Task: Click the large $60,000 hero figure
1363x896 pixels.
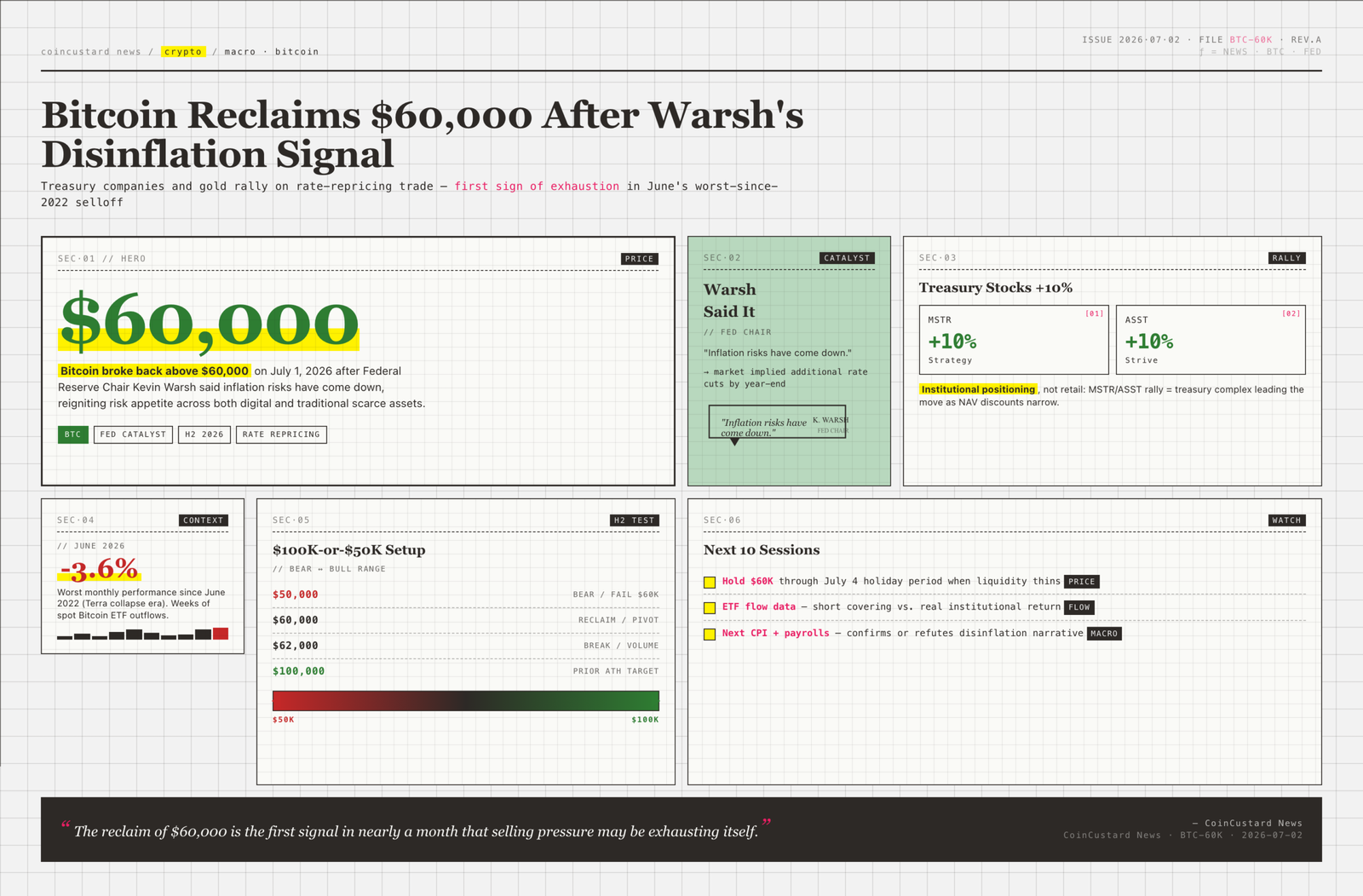Action: 209,321
